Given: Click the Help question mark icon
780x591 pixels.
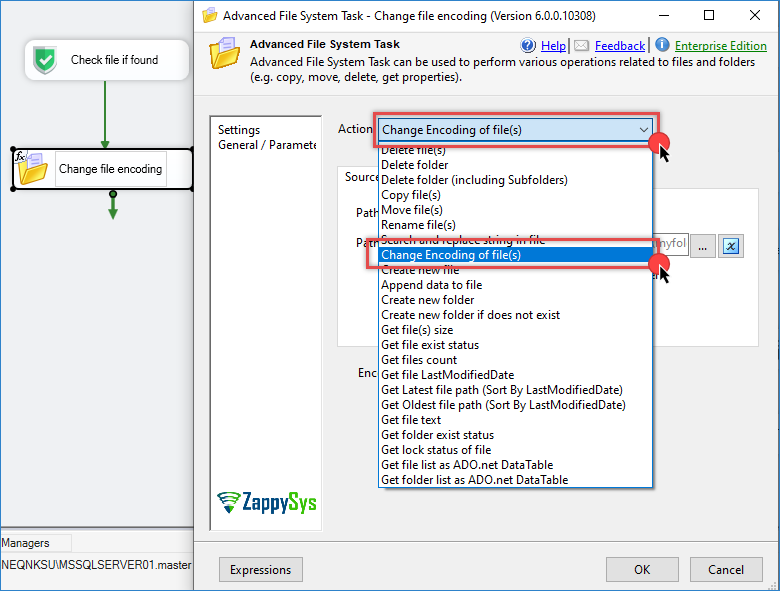Looking at the screenshot, I should tap(528, 45).
